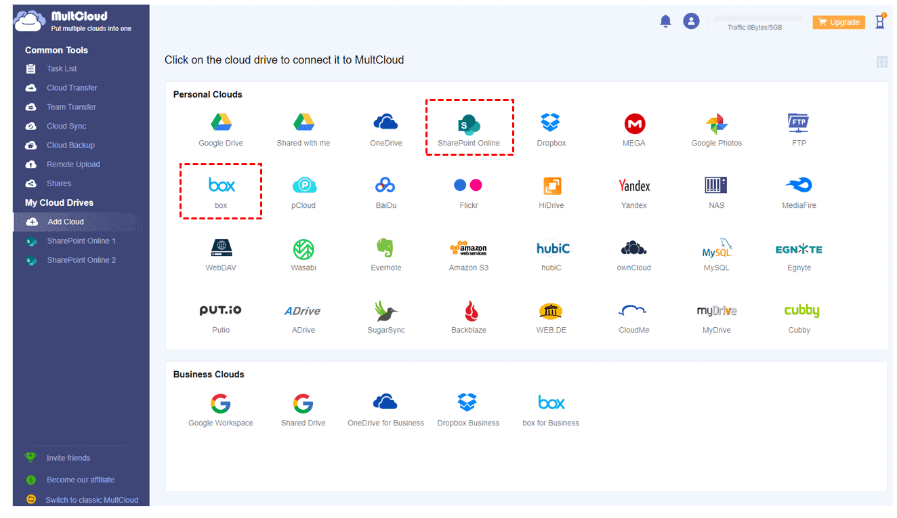The height and width of the screenshot is (518, 897).
Task: Connect Google Workspace business cloud
Action: 220,404
